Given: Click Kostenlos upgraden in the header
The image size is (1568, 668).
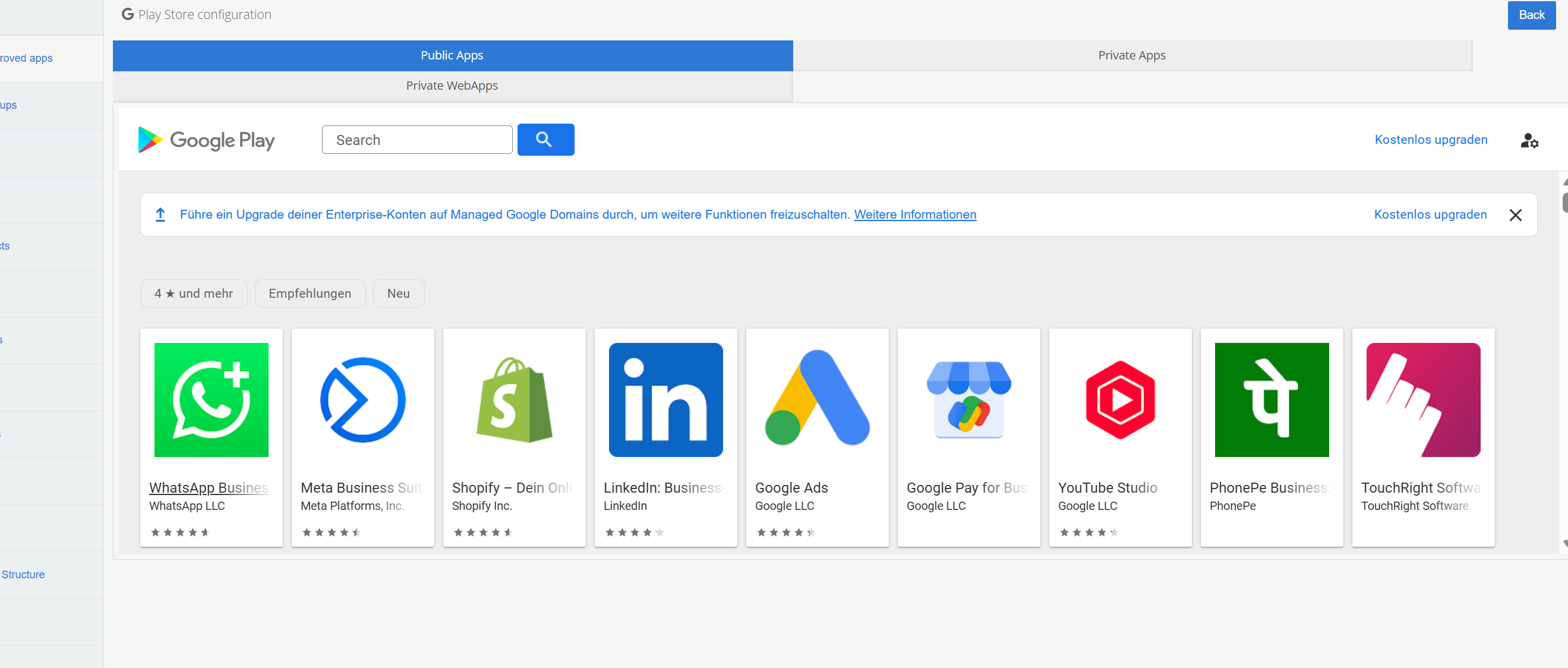Looking at the screenshot, I should pyautogui.click(x=1430, y=140).
